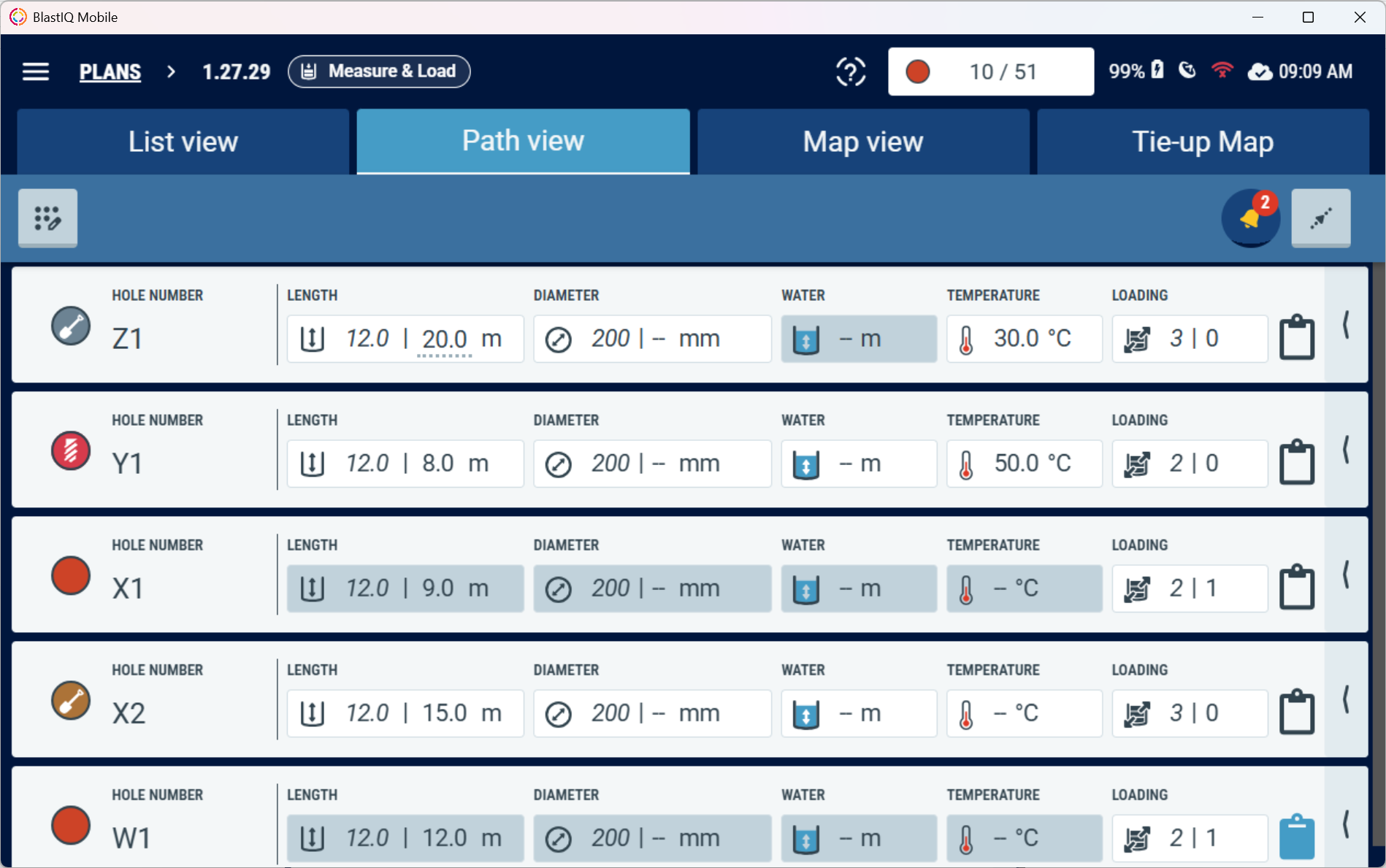Expand the side panel of hole X2

click(x=1346, y=699)
